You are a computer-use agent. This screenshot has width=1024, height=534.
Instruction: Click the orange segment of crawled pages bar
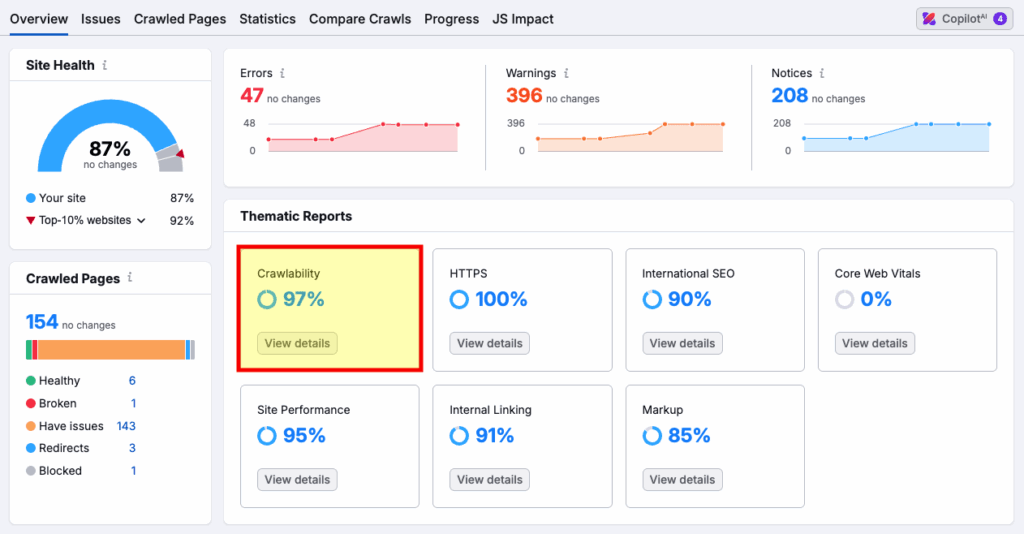point(111,350)
